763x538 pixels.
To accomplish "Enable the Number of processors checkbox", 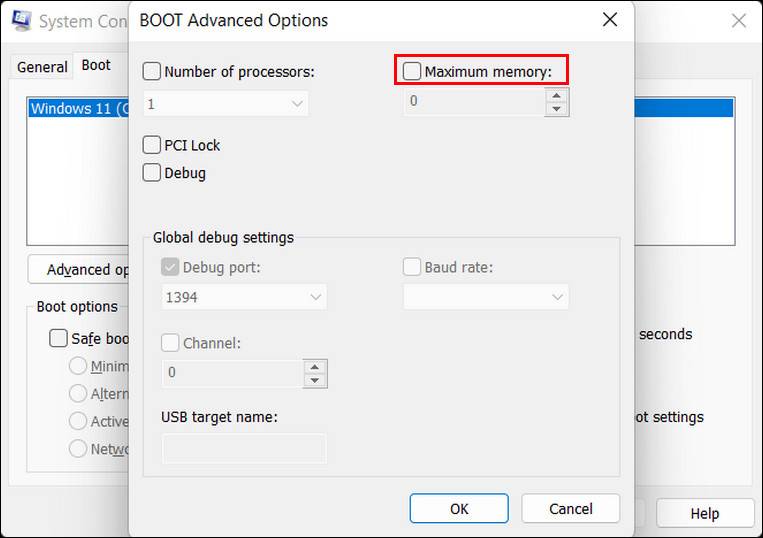I will pyautogui.click(x=152, y=71).
